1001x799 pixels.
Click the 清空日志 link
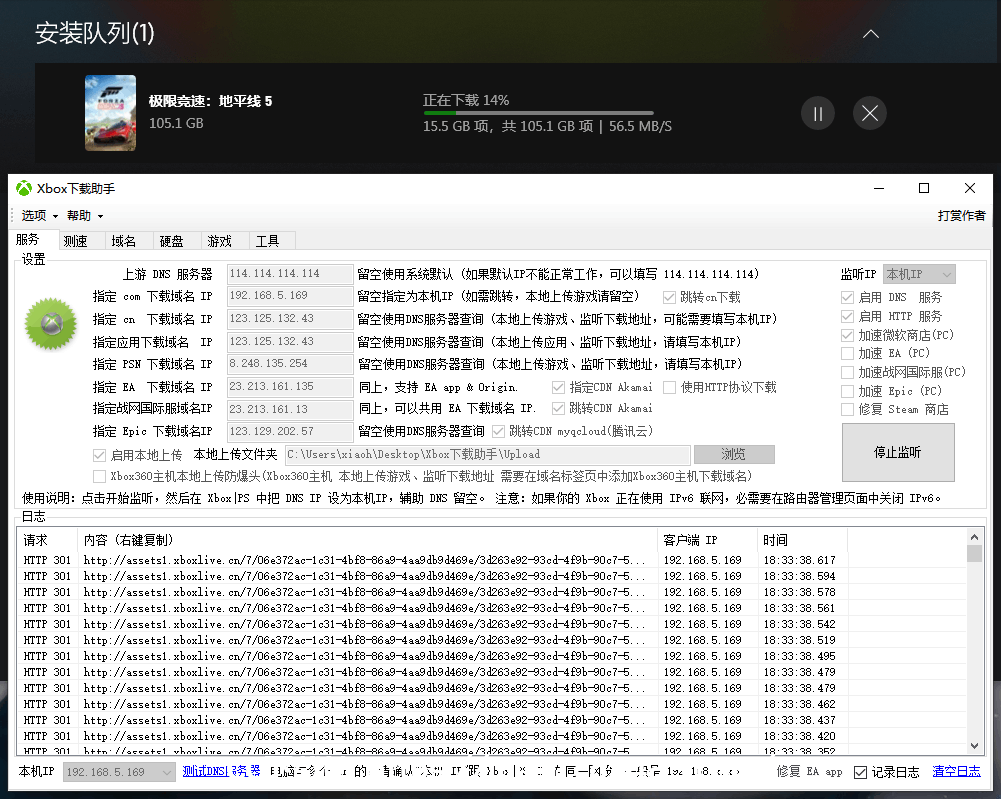[956, 772]
